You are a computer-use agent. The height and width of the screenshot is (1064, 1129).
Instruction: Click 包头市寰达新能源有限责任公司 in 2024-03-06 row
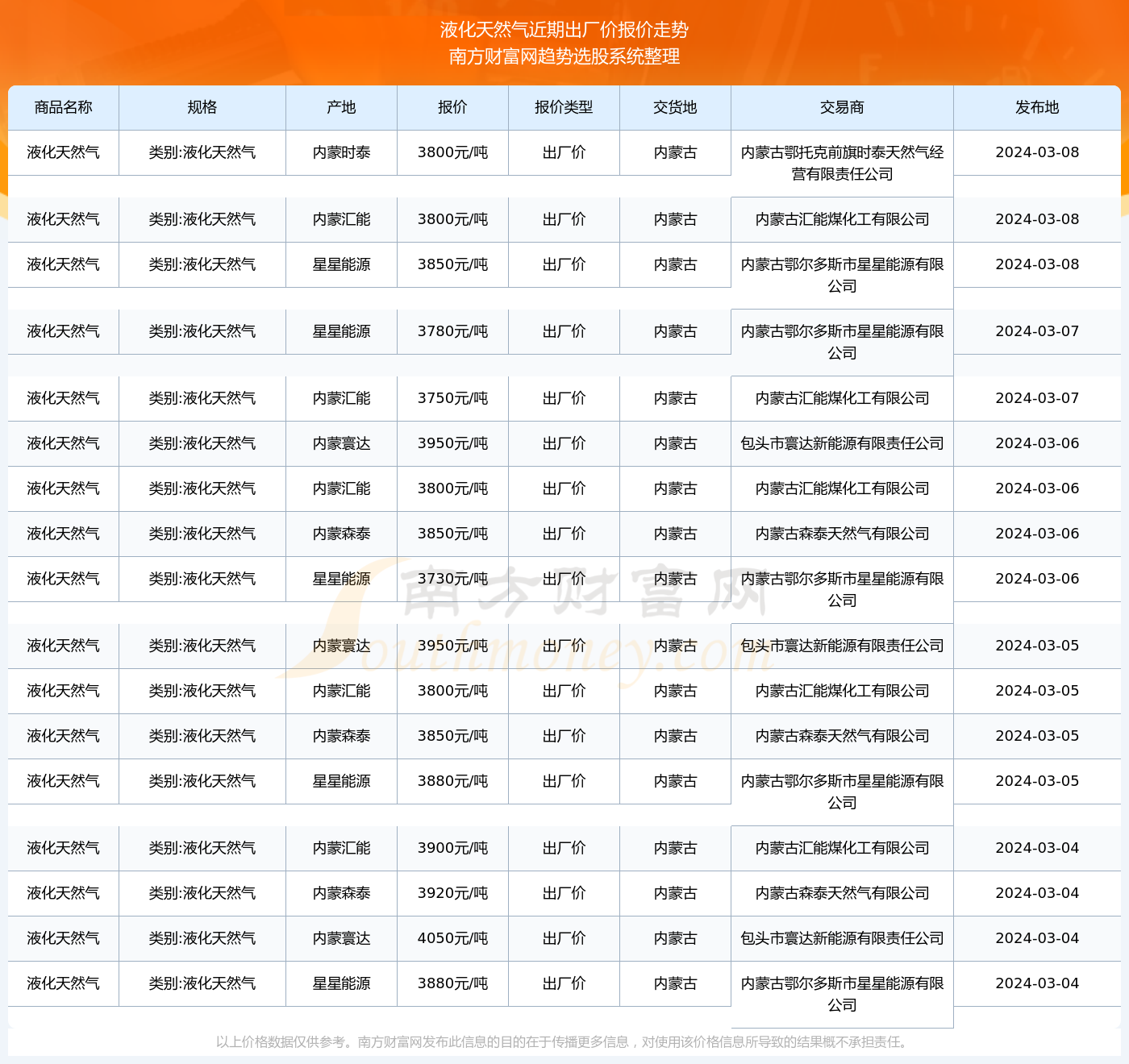(x=843, y=443)
